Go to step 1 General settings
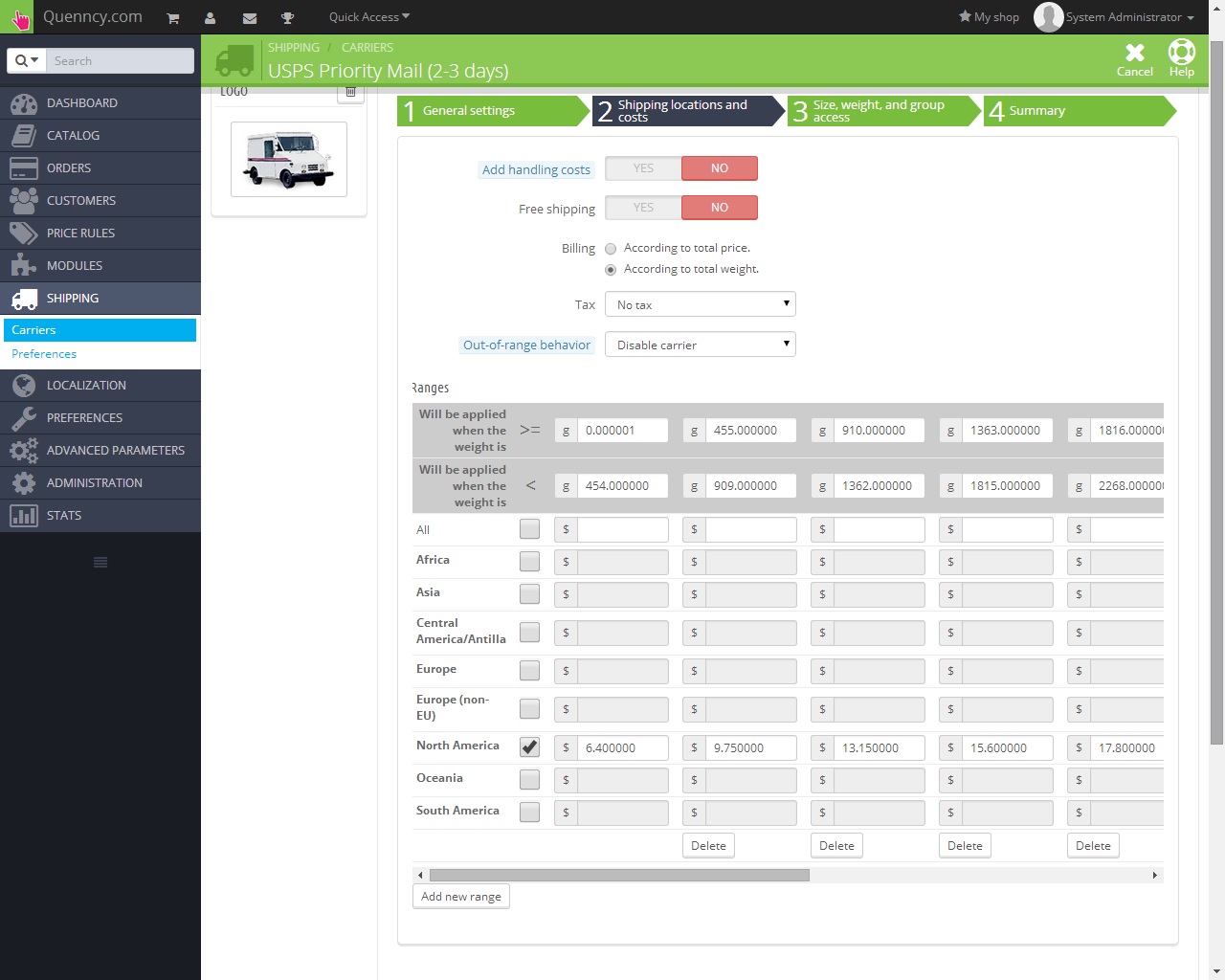This screenshot has height=980, width=1225. 494,111
